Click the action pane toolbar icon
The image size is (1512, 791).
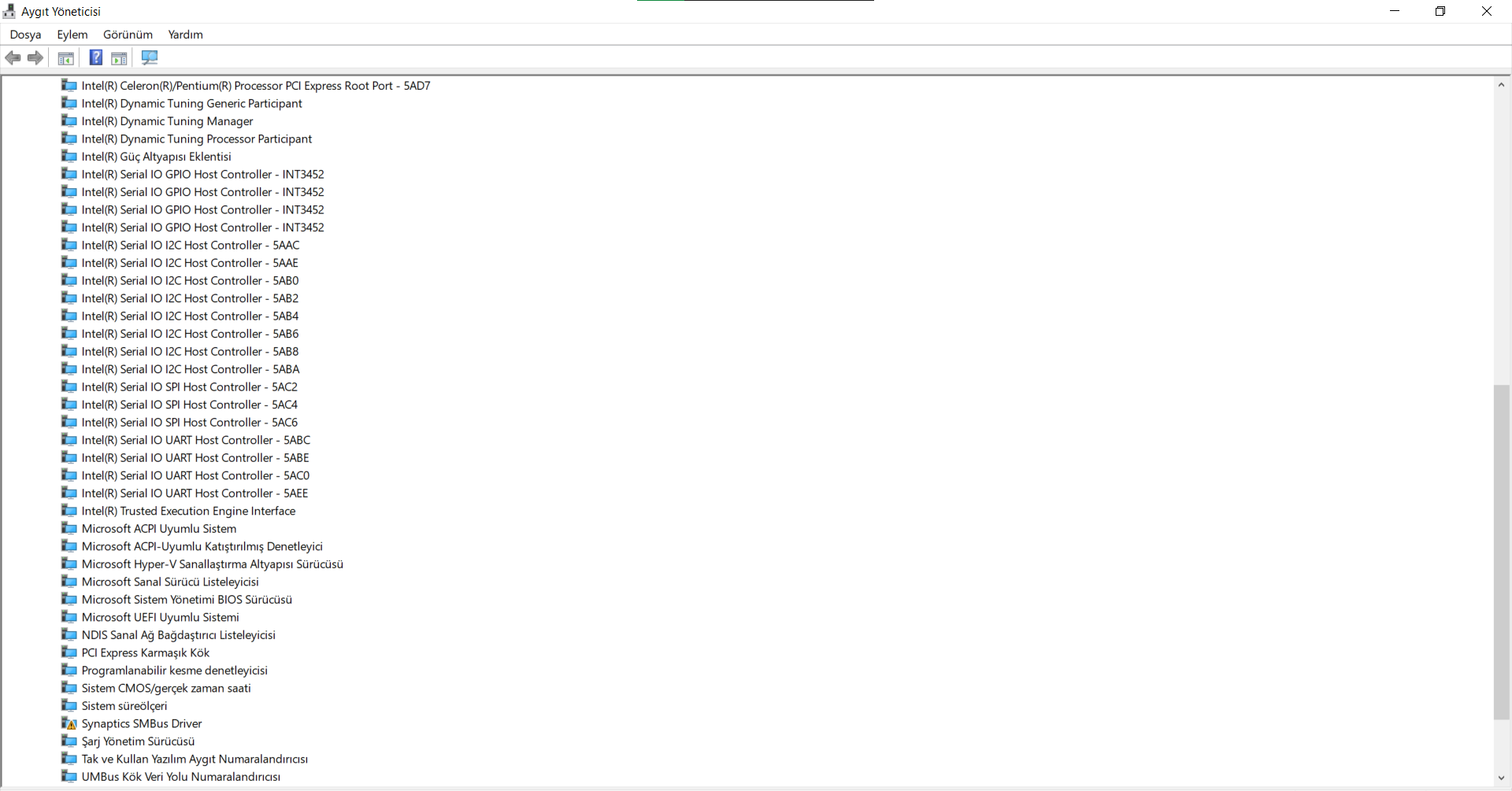[x=119, y=58]
